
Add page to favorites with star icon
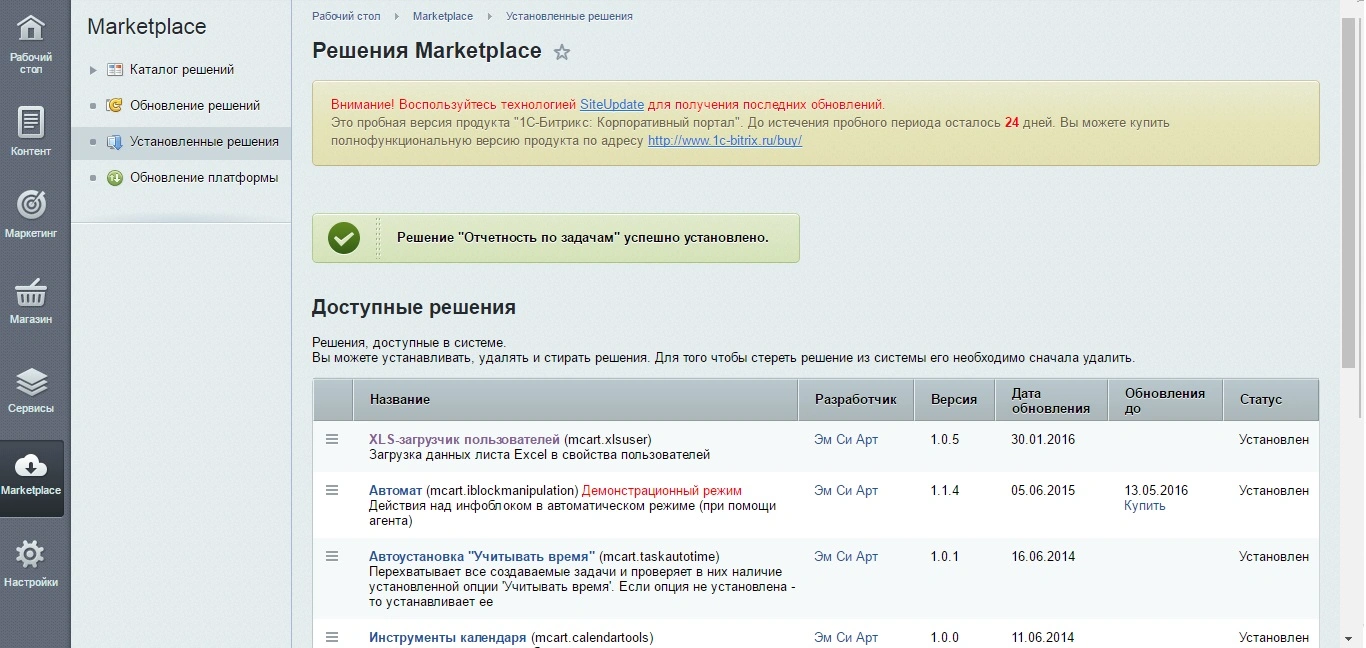click(562, 52)
